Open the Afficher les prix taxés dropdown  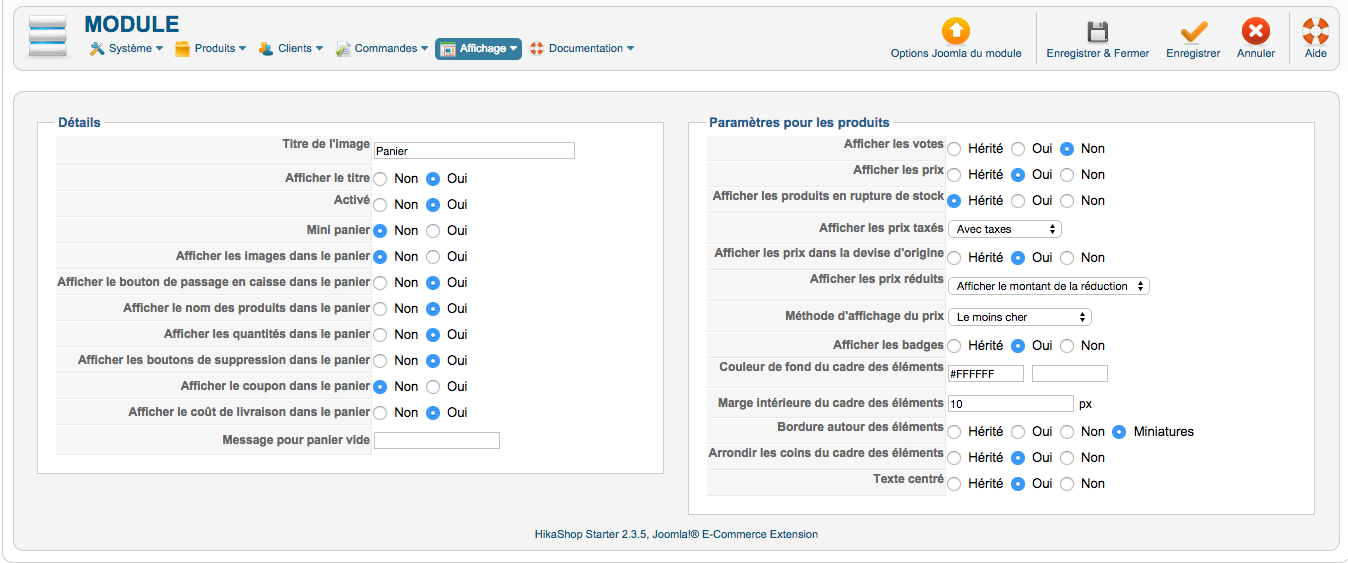[x=1004, y=229]
